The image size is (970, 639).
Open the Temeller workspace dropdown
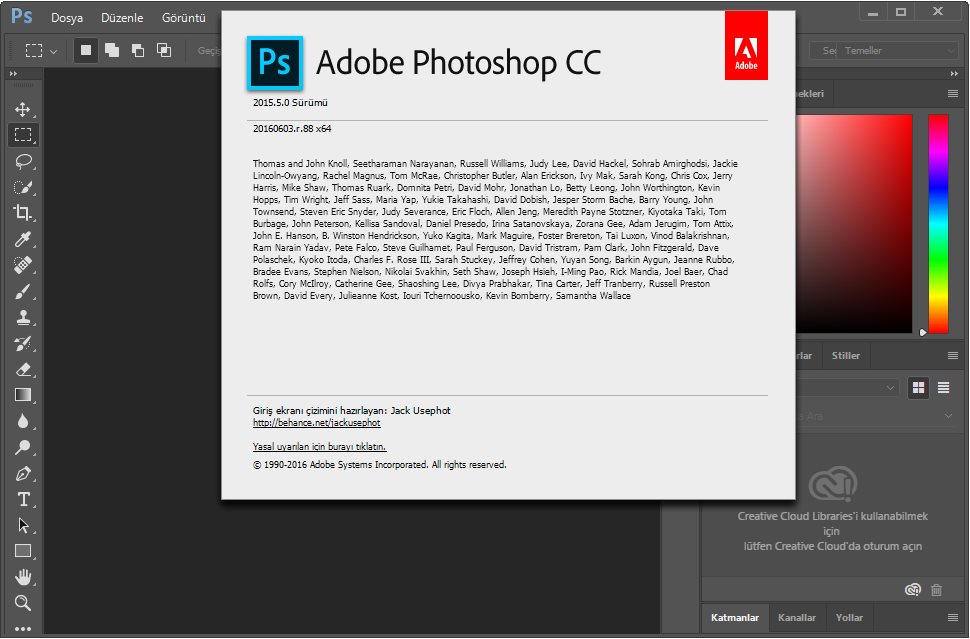(x=899, y=50)
